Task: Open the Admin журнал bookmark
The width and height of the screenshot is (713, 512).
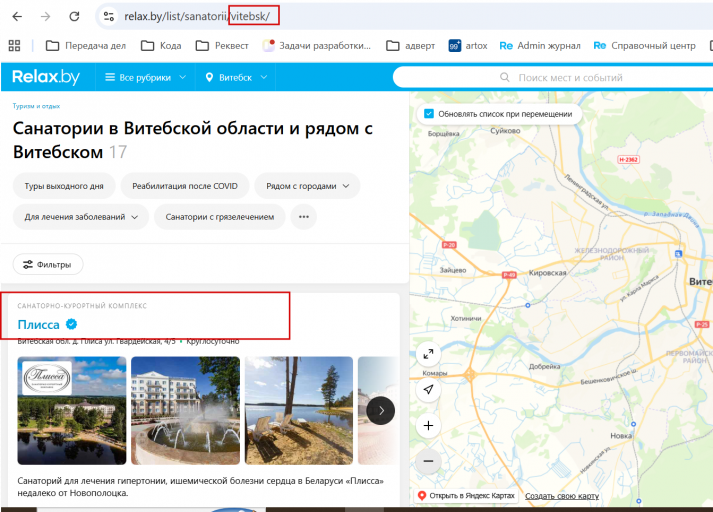Action: pyautogui.click(x=540, y=45)
